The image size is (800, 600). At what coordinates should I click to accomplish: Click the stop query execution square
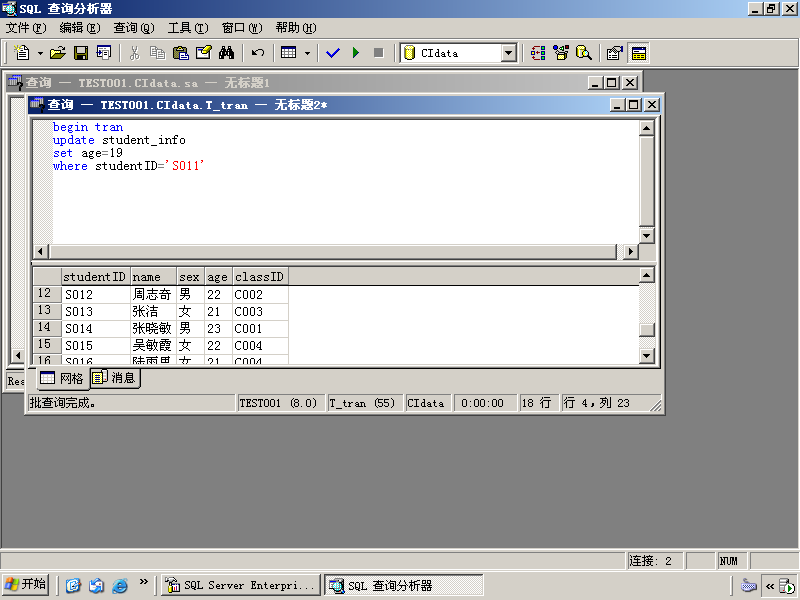click(379, 53)
